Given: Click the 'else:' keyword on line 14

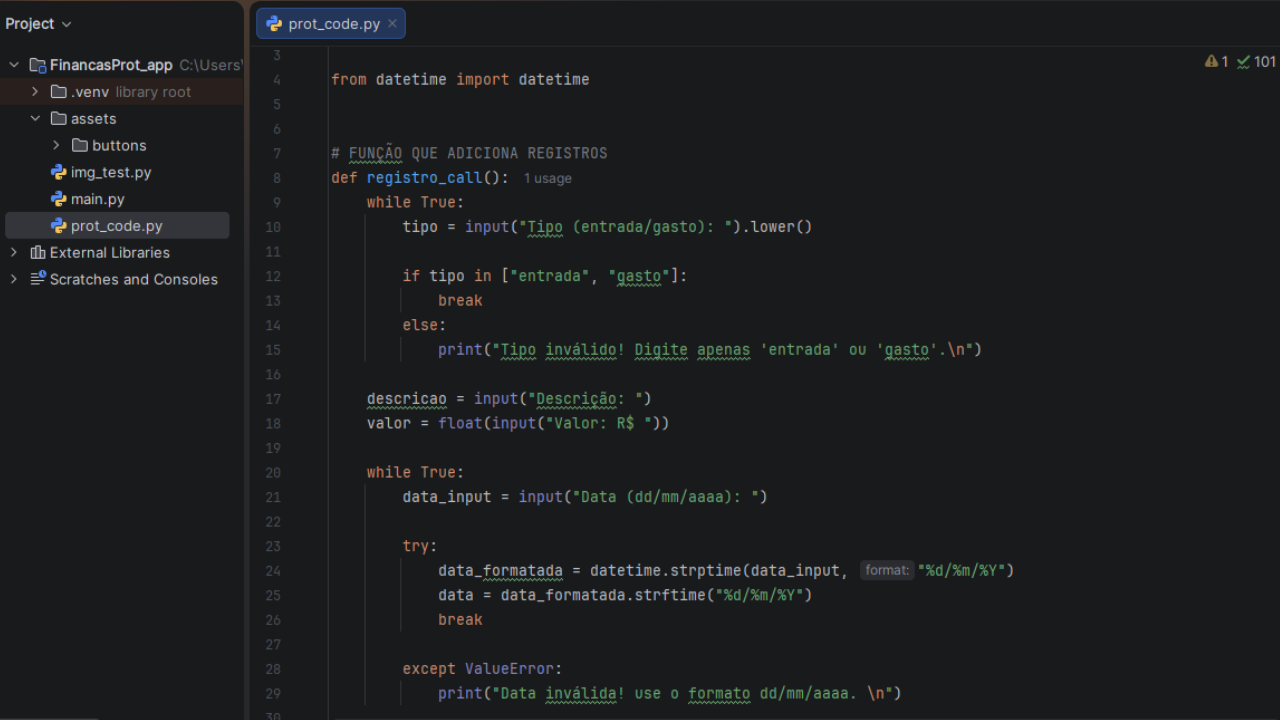Looking at the screenshot, I should pos(425,325).
